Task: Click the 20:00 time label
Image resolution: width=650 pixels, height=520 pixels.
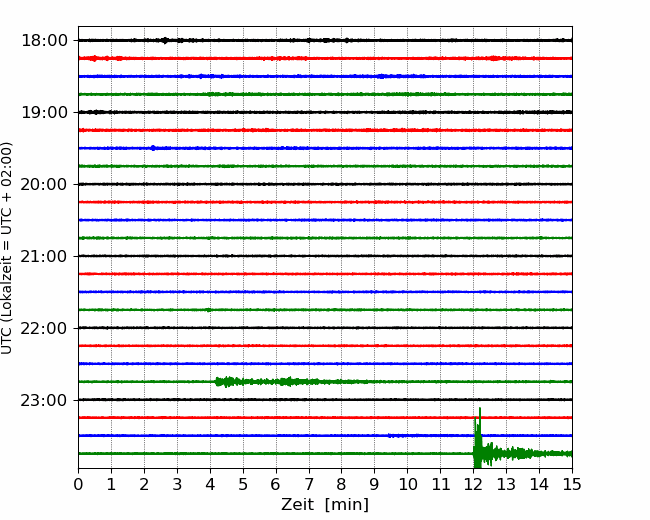Action: pyautogui.click(x=44, y=185)
